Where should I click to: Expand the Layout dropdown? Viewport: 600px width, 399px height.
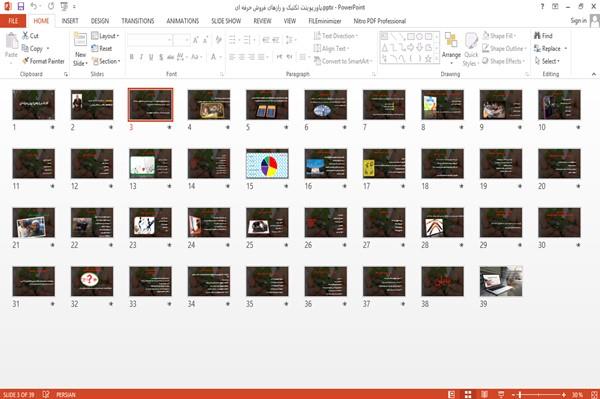pyautogui.click(x=105, y=36)
